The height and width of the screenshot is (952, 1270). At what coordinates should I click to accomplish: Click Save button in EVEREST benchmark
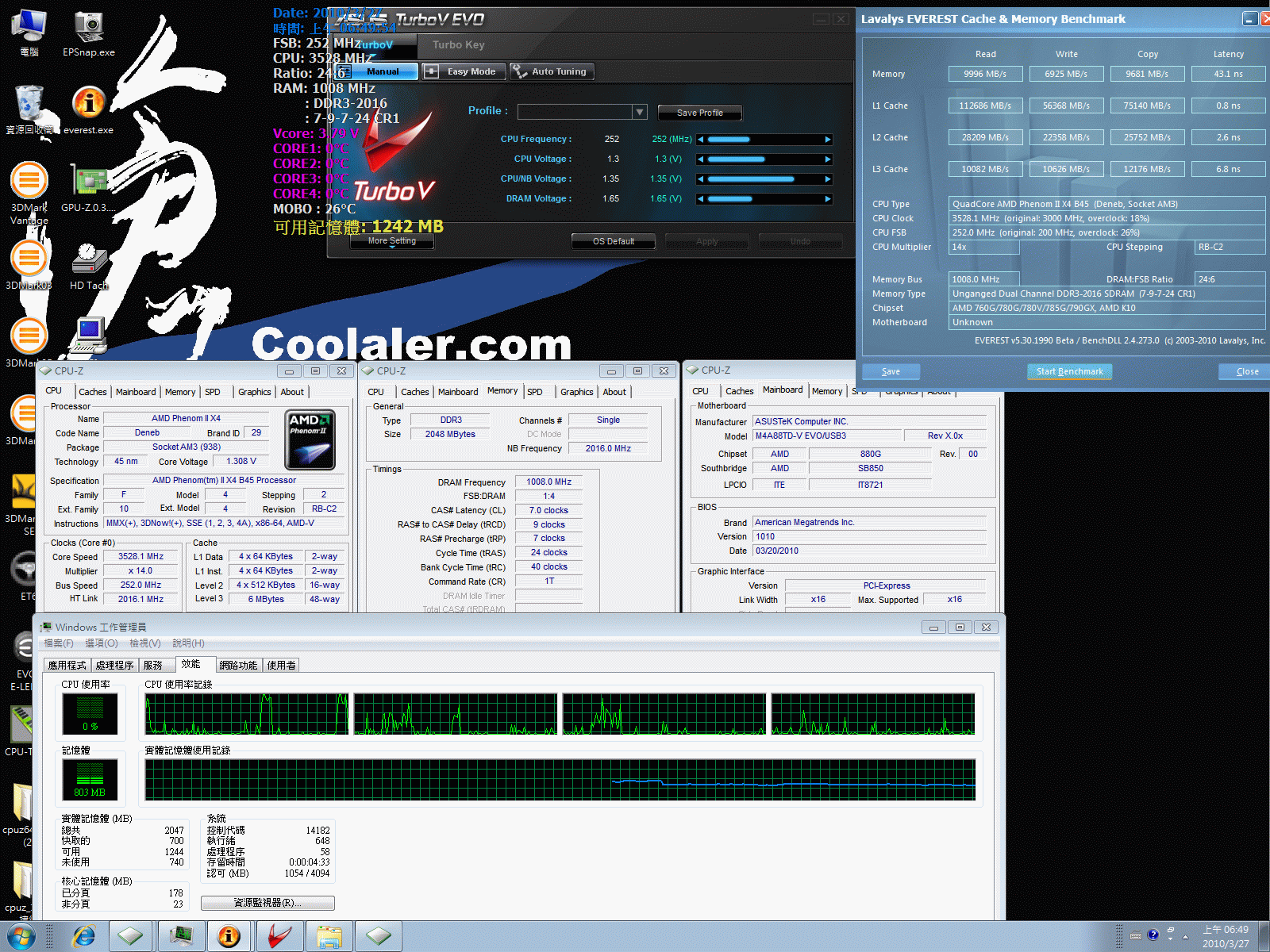click(x=891, y=371)
